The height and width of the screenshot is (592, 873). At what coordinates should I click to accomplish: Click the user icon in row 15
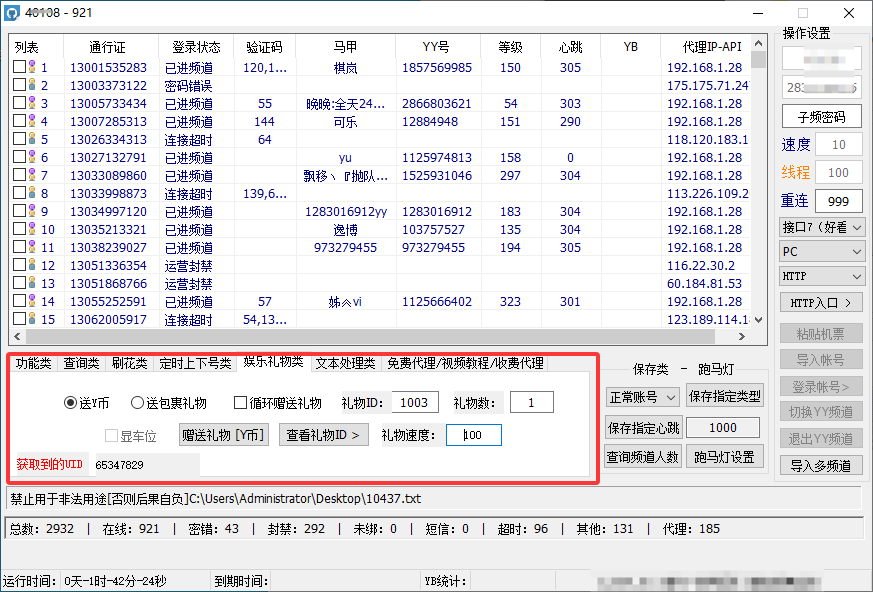(32, 319)
